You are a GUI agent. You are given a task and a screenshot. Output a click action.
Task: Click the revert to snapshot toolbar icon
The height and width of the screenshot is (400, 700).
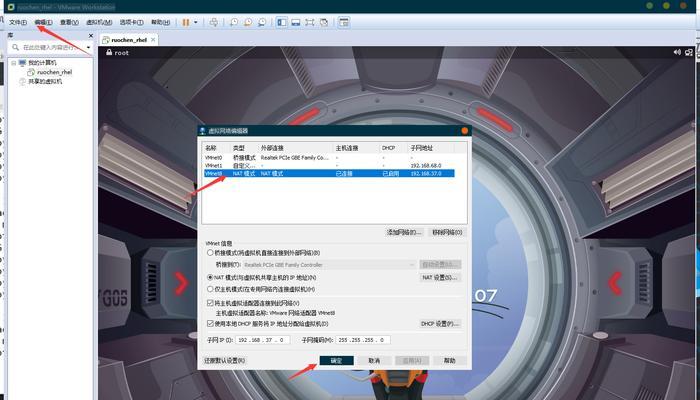coord(248,22)
